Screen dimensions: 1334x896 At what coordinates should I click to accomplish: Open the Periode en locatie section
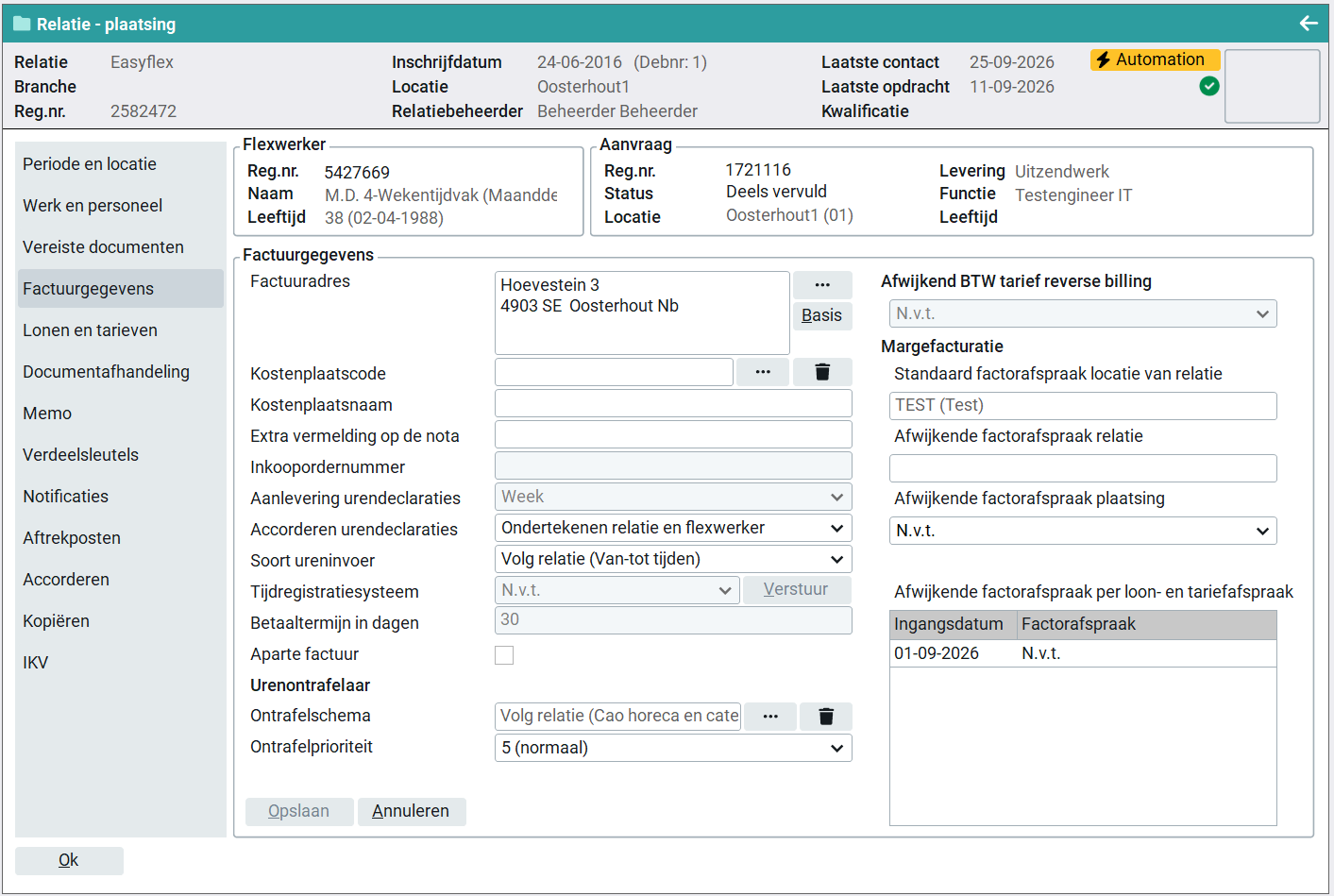tap(121, 164)
